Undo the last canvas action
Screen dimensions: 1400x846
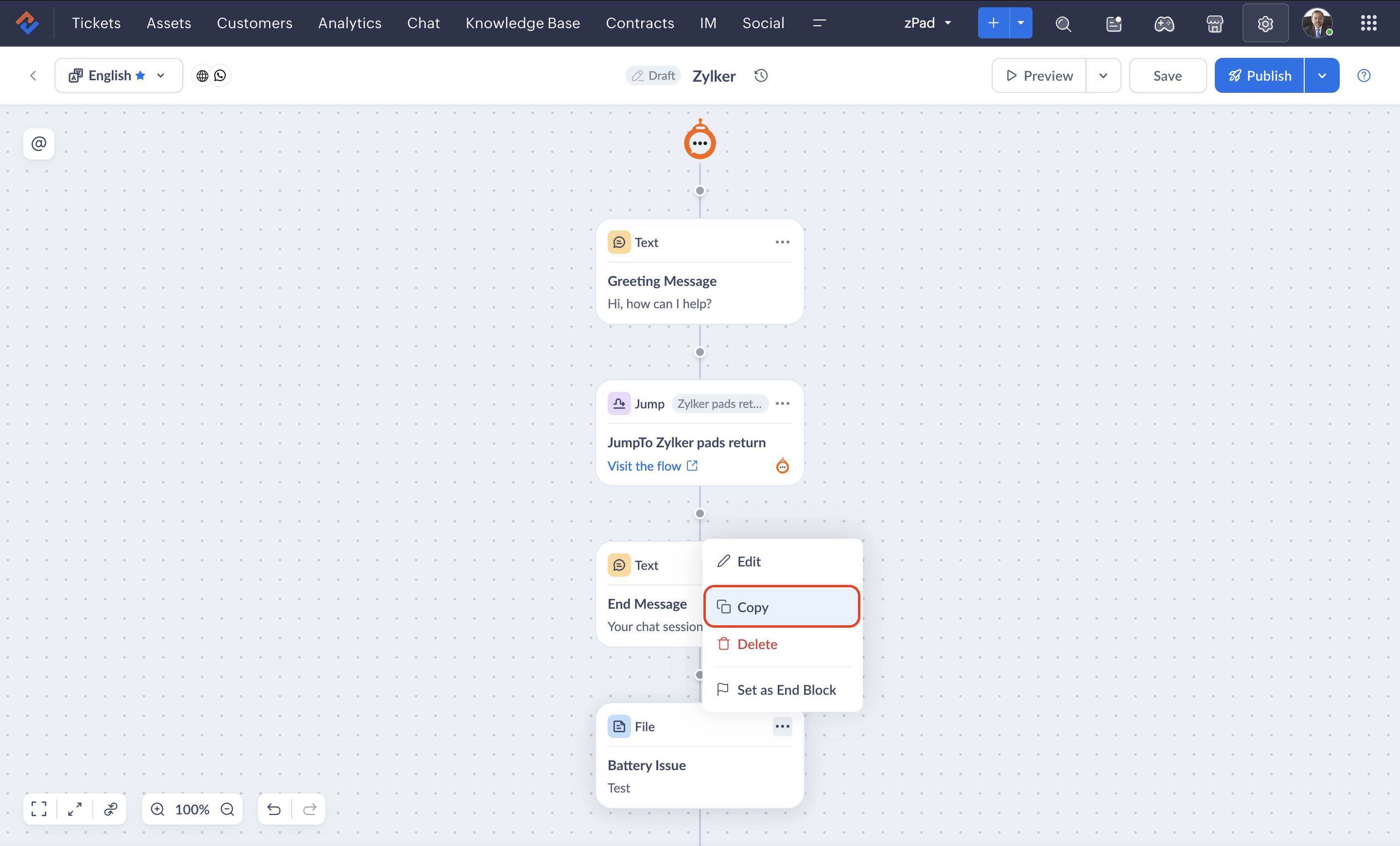point(274,809)
